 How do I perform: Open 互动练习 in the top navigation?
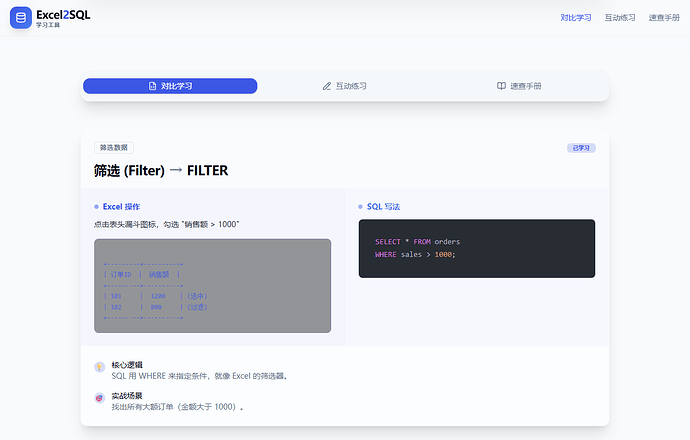[x=620, y=18]
